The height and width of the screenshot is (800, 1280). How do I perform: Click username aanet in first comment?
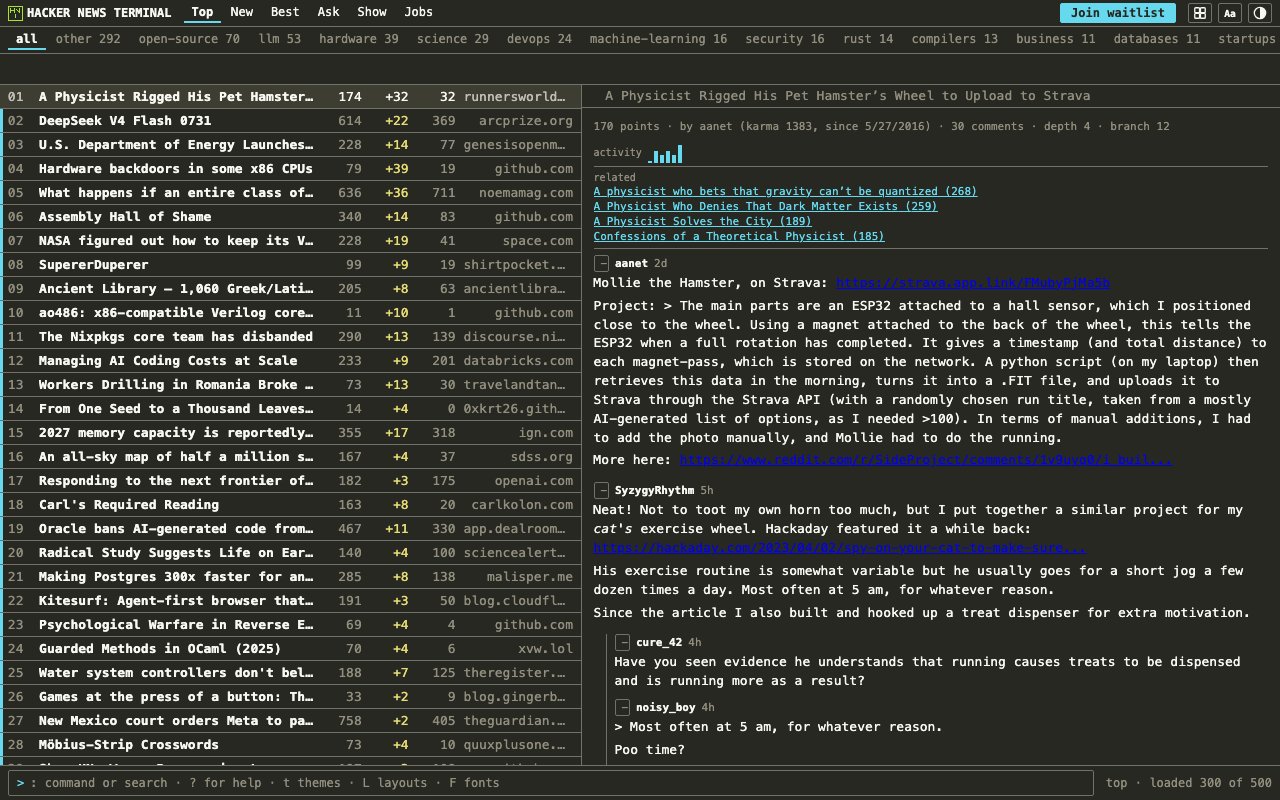coord(631,263)
